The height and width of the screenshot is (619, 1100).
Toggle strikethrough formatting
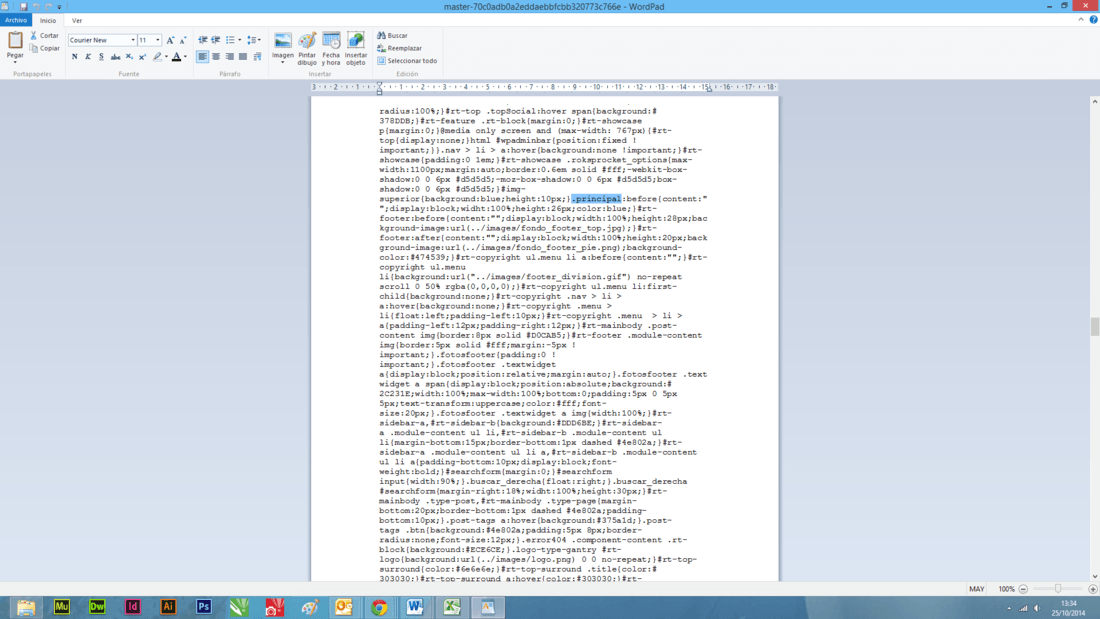pos(115,57)
